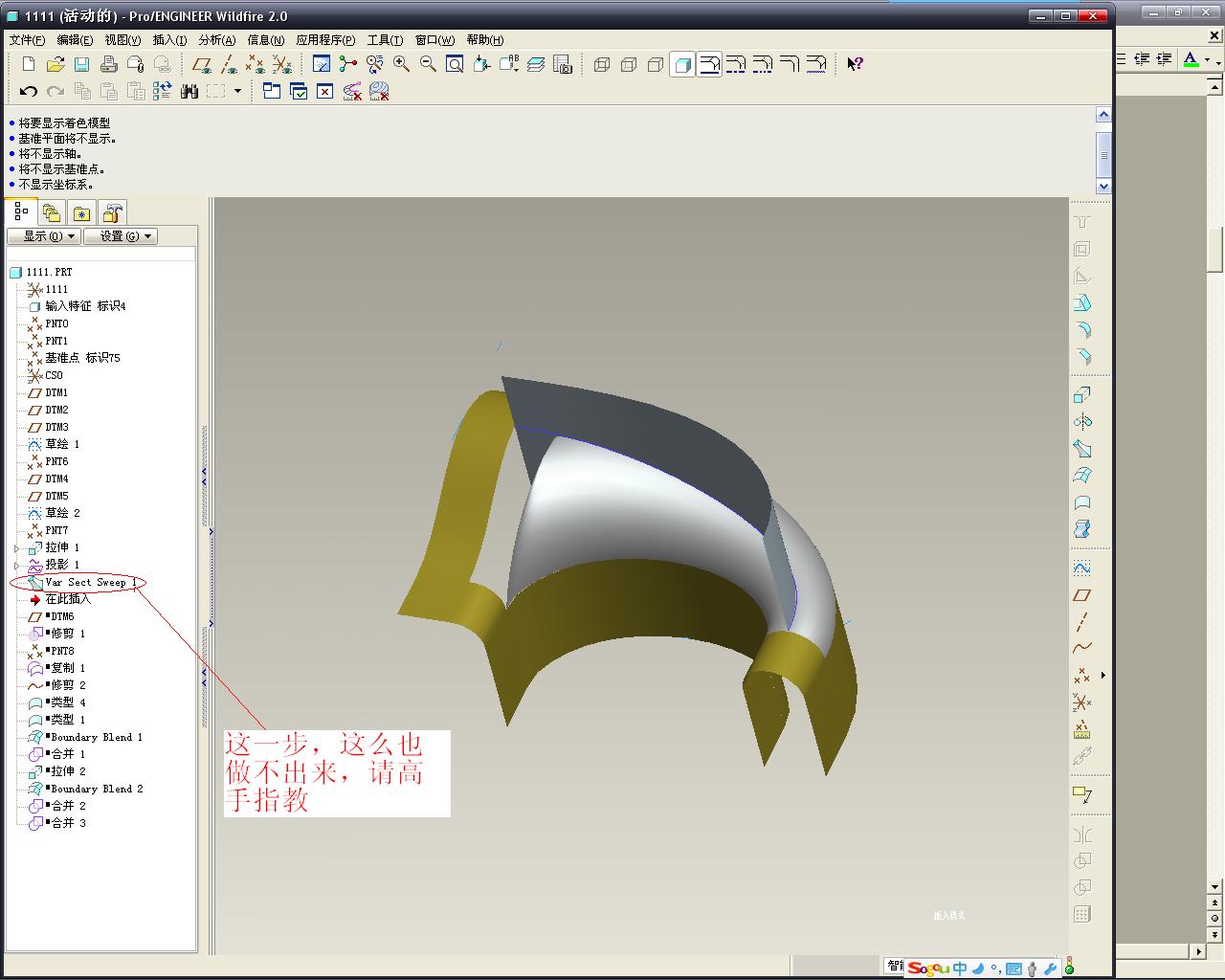Start the Boundary Blend tool
This screenshot has width=1225, height=980.
[1082, 476]
